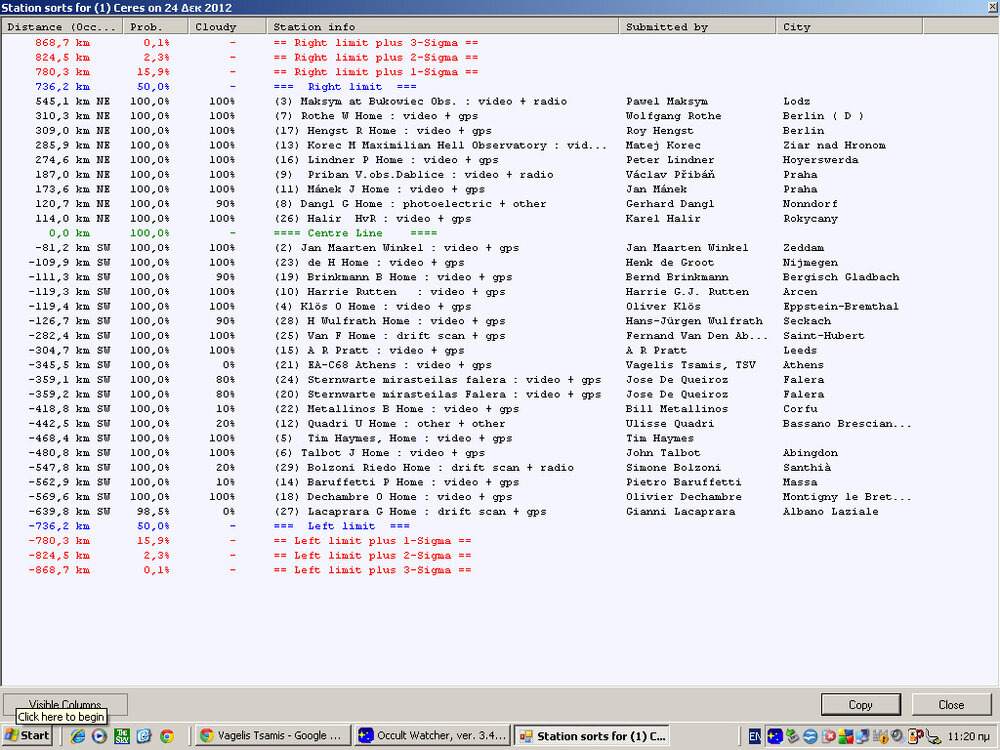The image size is (1000, 750).
Task: Switch to Vagelis Tsamis Chrome taskbar window
Action: tap(270, 736)
